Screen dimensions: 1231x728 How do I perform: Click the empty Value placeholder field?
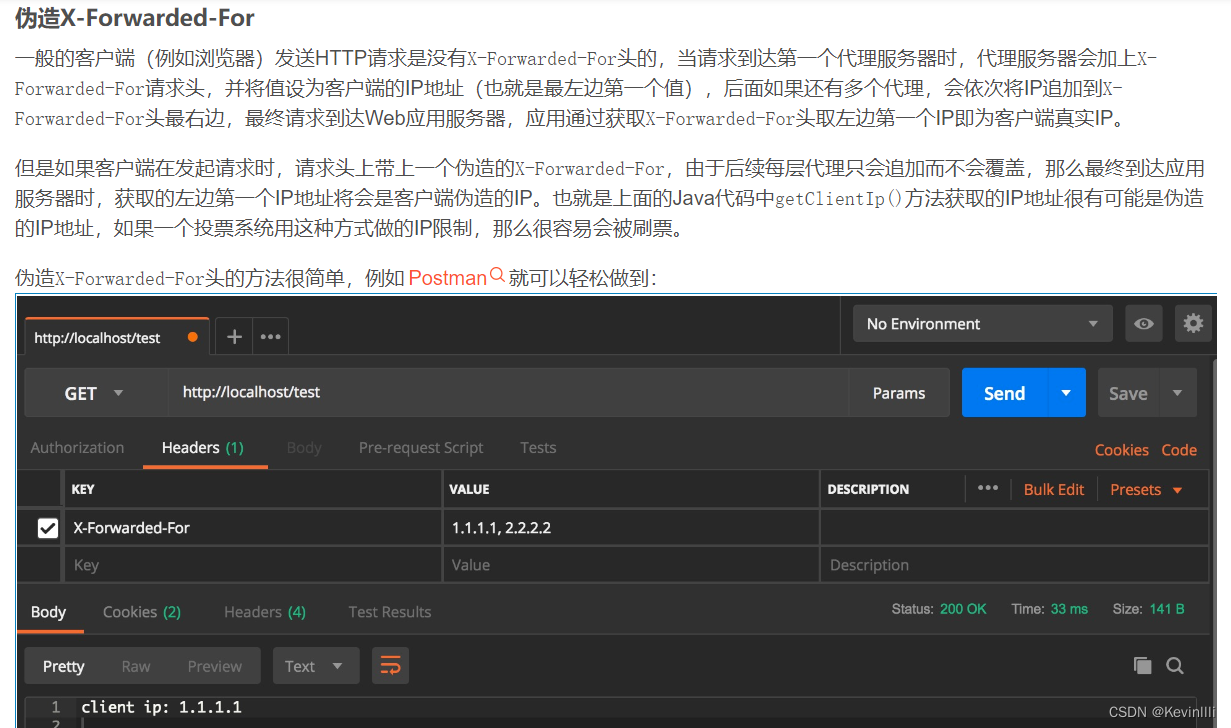point(631,565)
